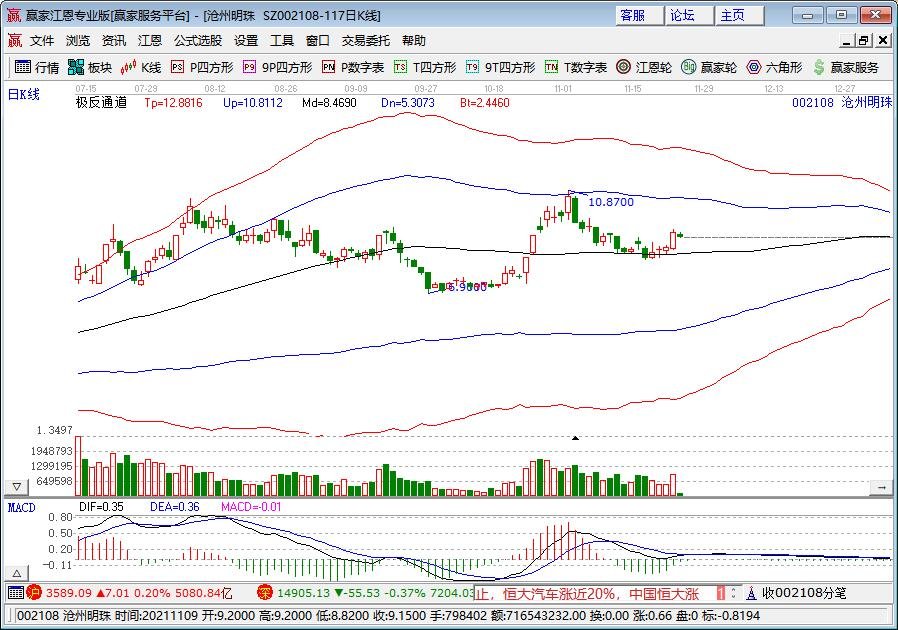This screenshot has height=630, width=898.
Task: Open the P数字表 tool
Action: point(353,67)
